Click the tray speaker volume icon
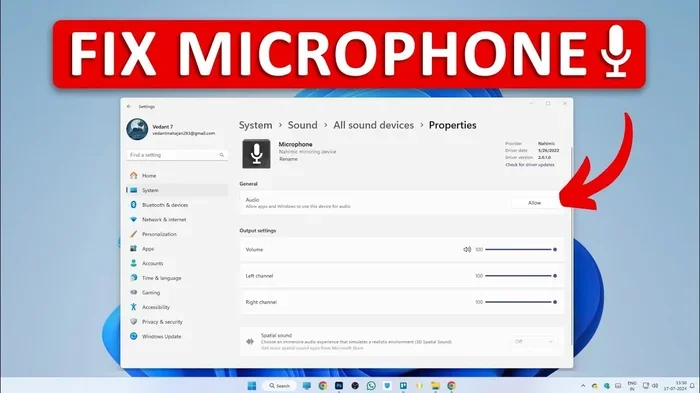The height and width of the screenshot is (393, 700). (x=655, y=385)
